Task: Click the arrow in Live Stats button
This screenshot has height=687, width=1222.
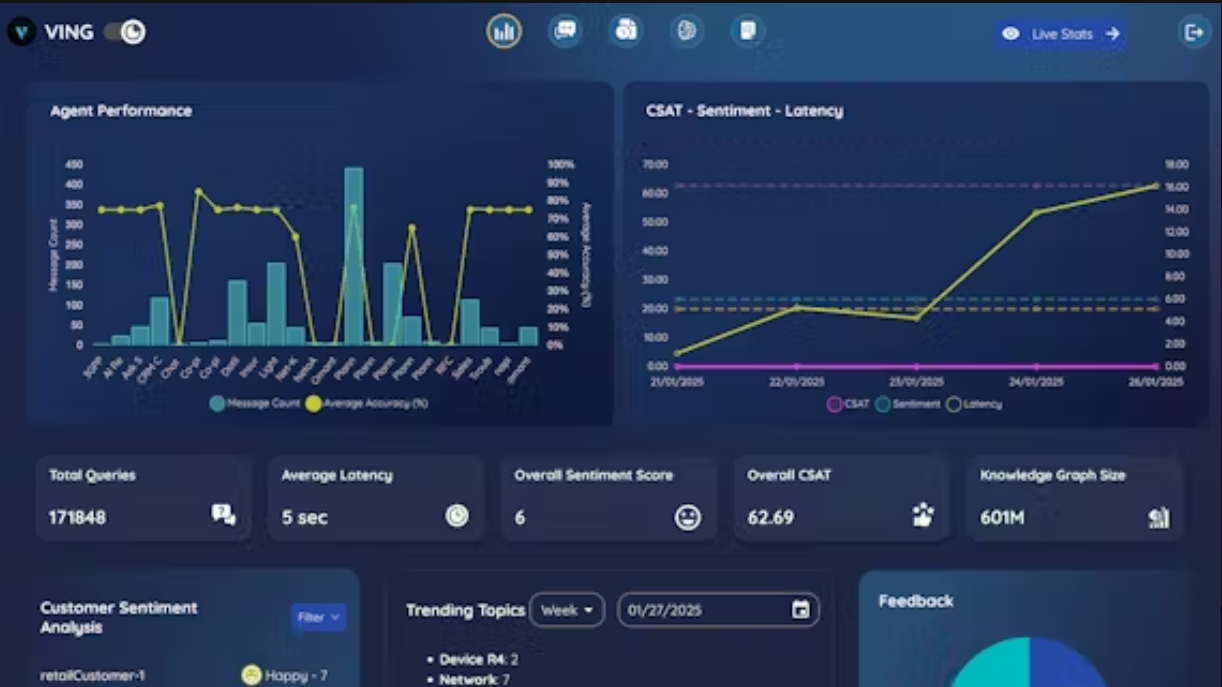Action: 1112,34
